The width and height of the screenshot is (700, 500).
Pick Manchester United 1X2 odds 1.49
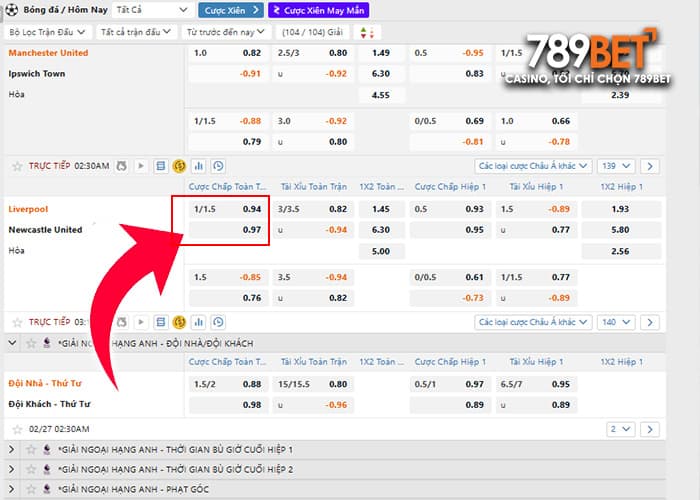(x=381, y=53)
